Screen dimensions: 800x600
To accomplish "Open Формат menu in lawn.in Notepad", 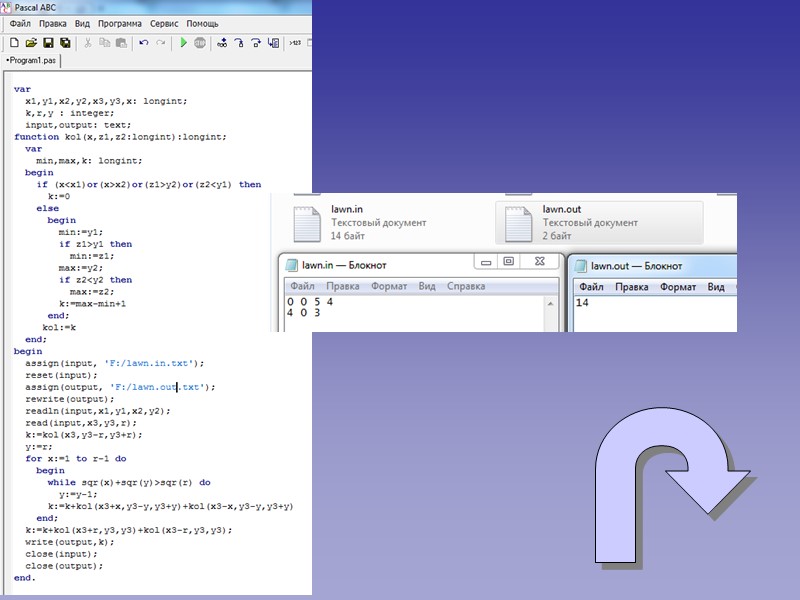I will tap(389, 286).
